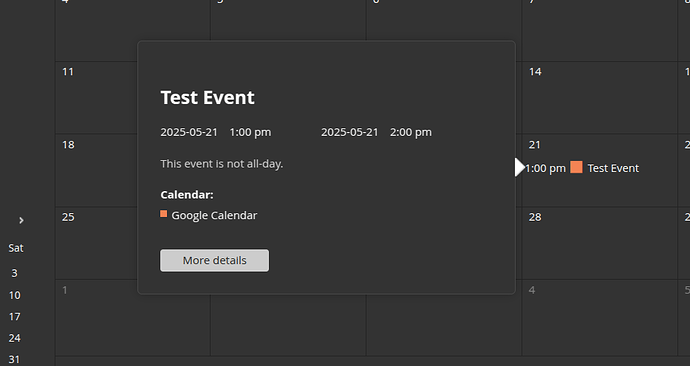Select the start time 1:00 pm
Image resolution: width=690 pixels, height=366 pixels.
pos(250,132)
